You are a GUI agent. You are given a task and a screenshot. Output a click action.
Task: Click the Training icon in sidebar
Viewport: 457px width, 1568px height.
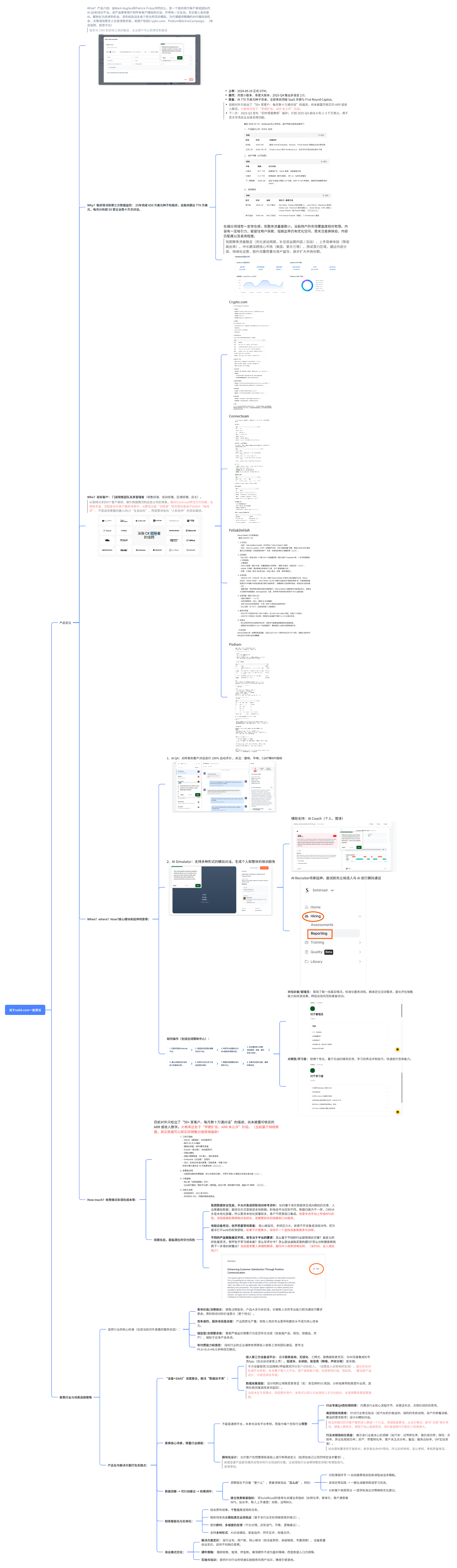click(x=306, y=942)
